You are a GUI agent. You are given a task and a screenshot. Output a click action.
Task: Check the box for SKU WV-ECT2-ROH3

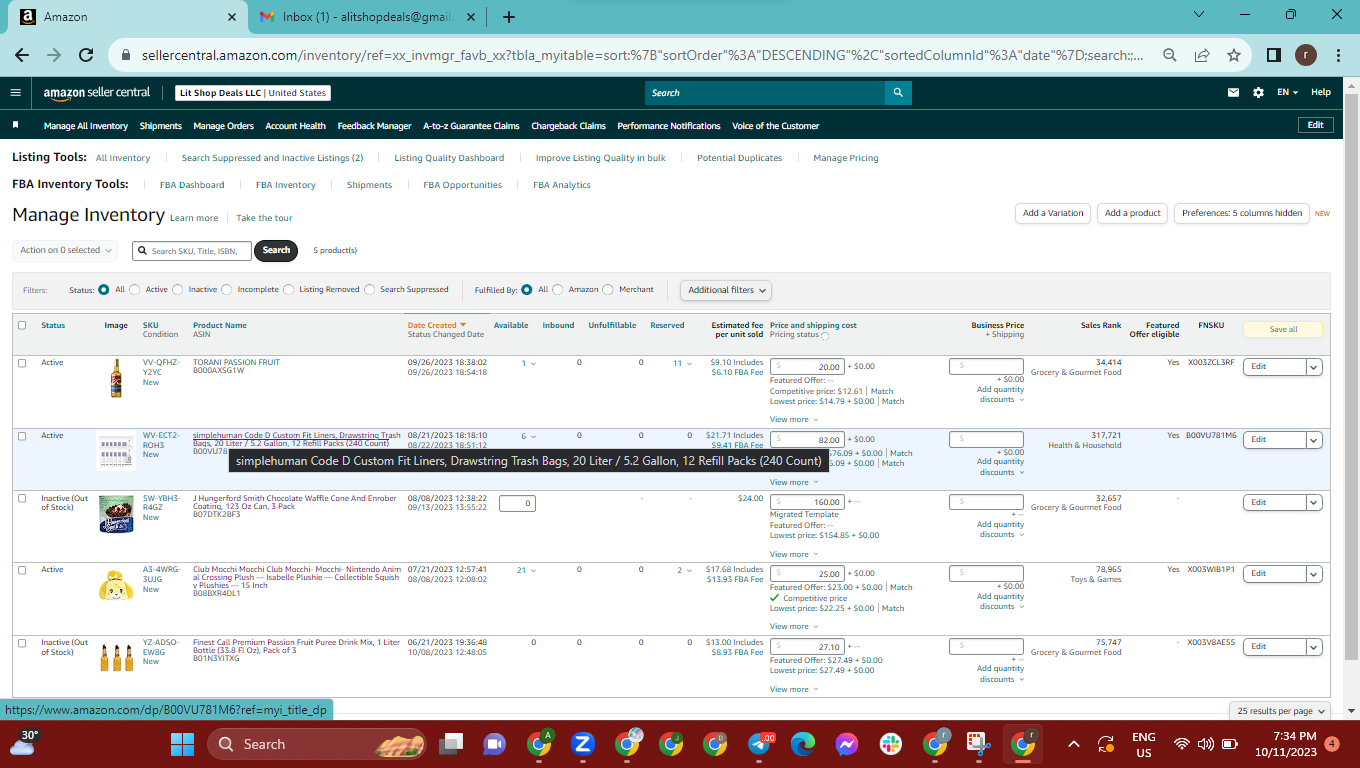click(x=22, y=436)
